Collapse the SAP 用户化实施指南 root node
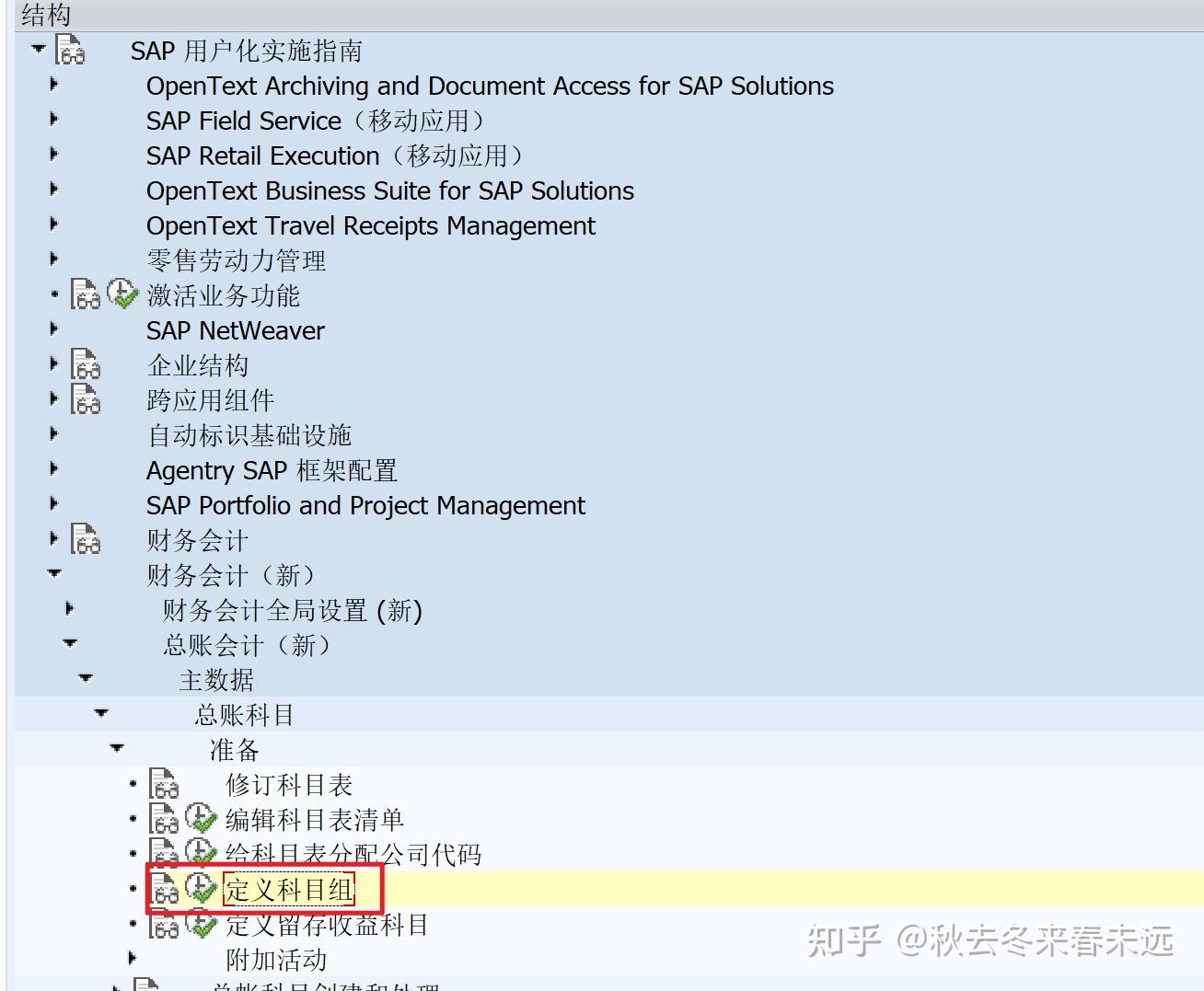1204x991 pixels. pyautogui.click(x=38, y=47)
